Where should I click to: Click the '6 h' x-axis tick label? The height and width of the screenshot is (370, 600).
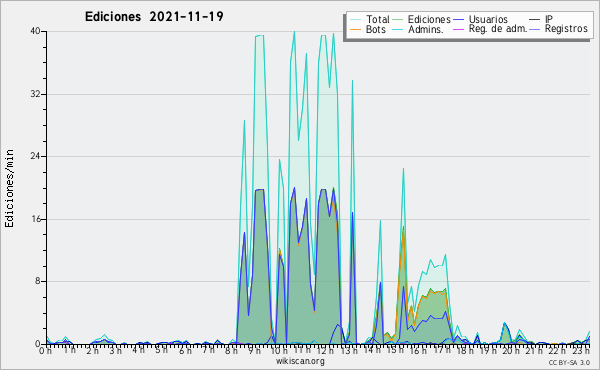tap(184, 350)
